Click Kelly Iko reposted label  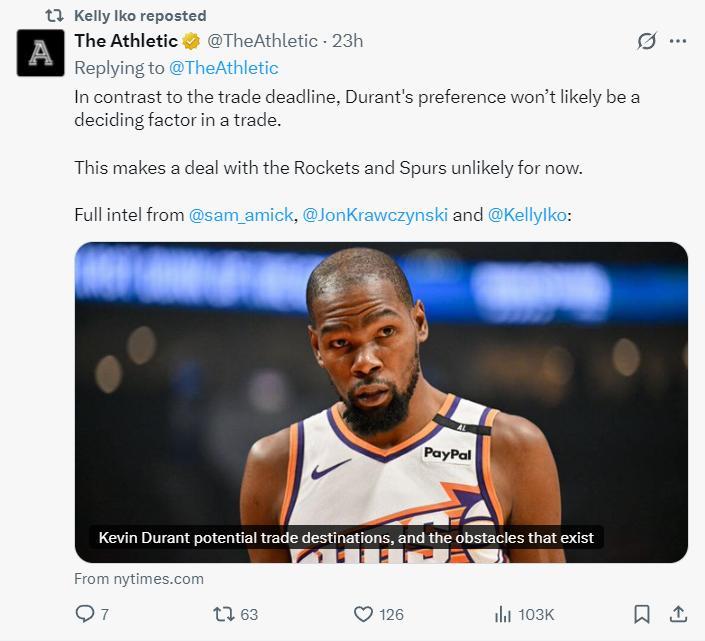(140, 15)
